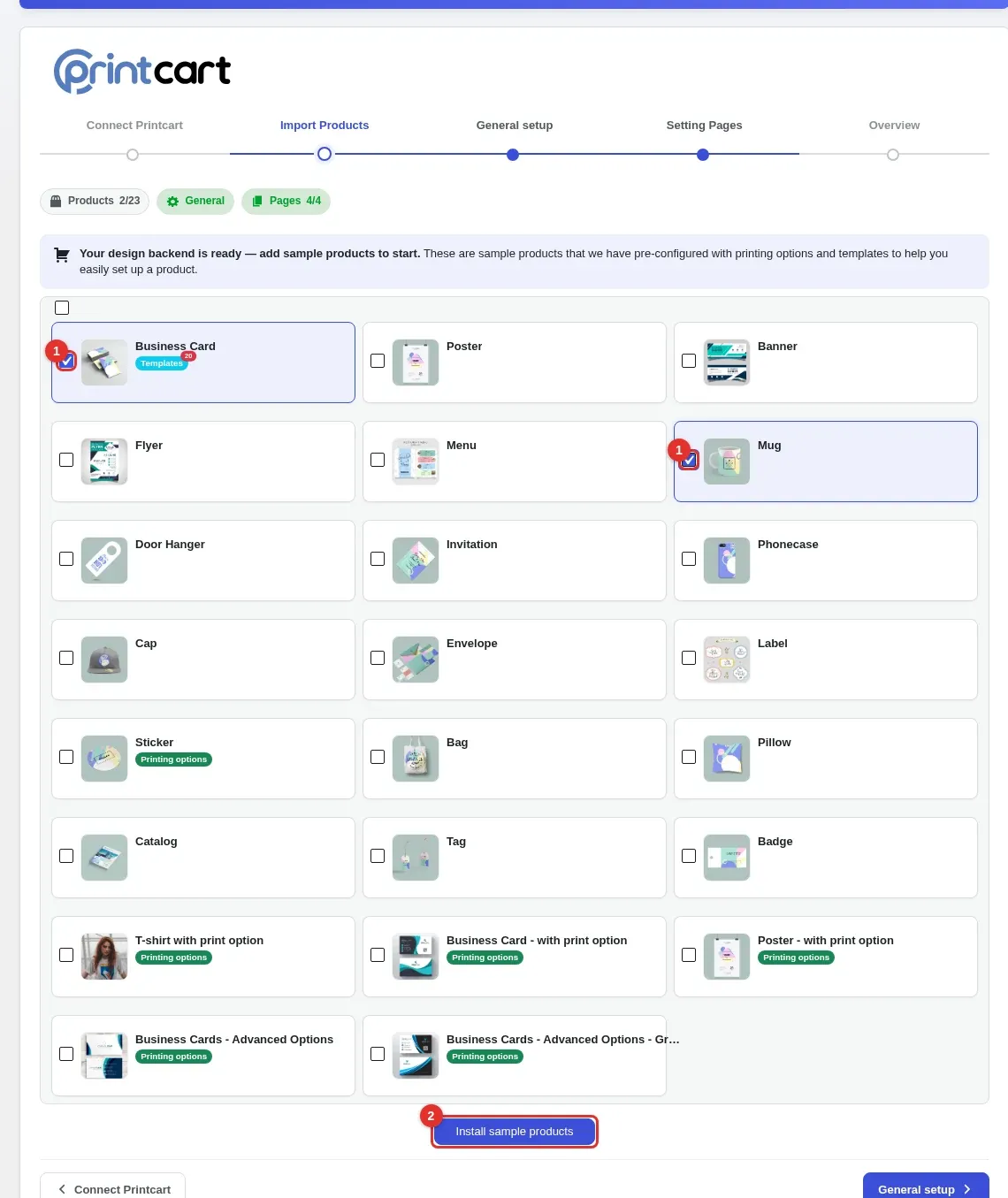This screenshot has height=1198, width=1008.
Task: Open the Setting Pages step
Action: click(704, 126)
